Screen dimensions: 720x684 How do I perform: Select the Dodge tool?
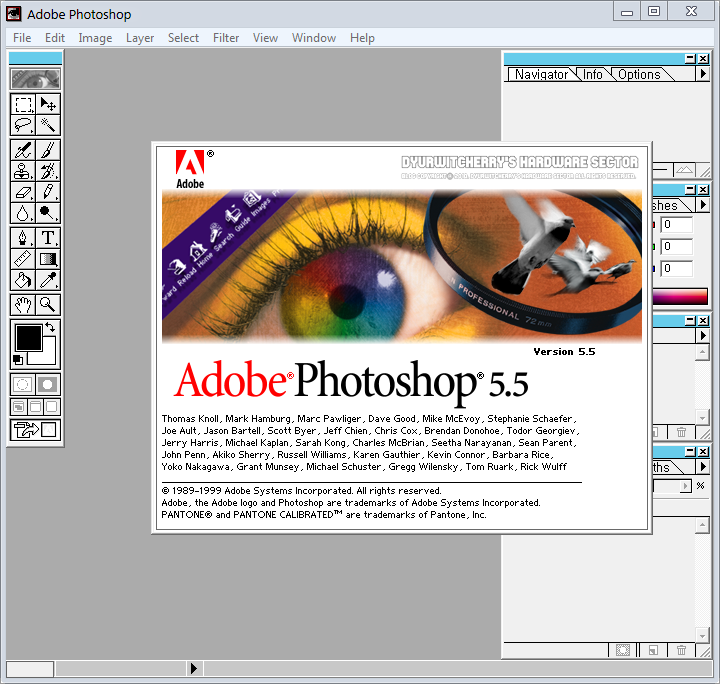48,213
